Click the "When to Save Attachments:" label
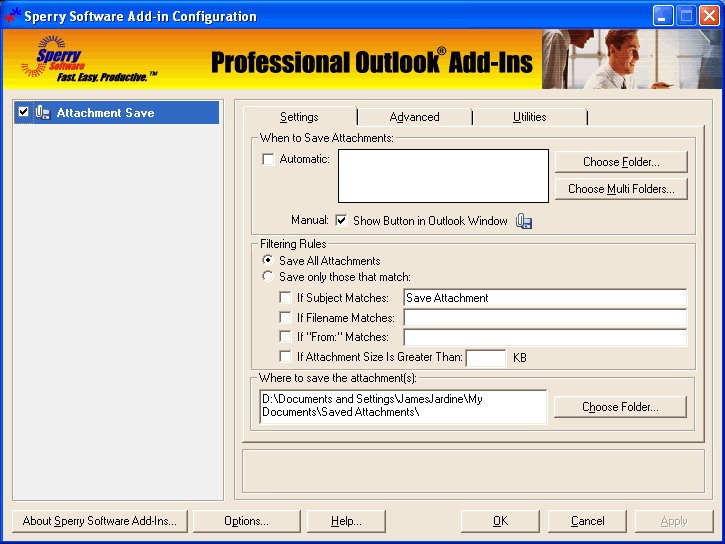This screenshot has width=725, height=544. (326, 138)
